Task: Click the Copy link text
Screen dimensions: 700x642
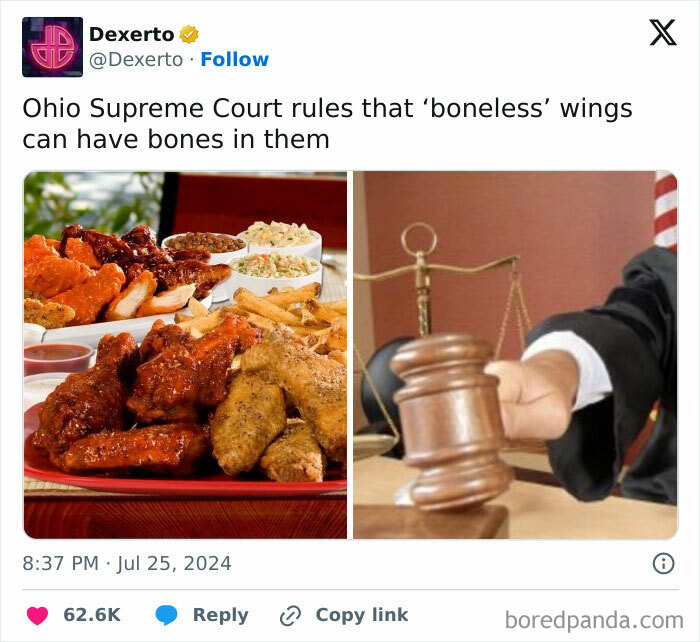Action: coord(362,615)
